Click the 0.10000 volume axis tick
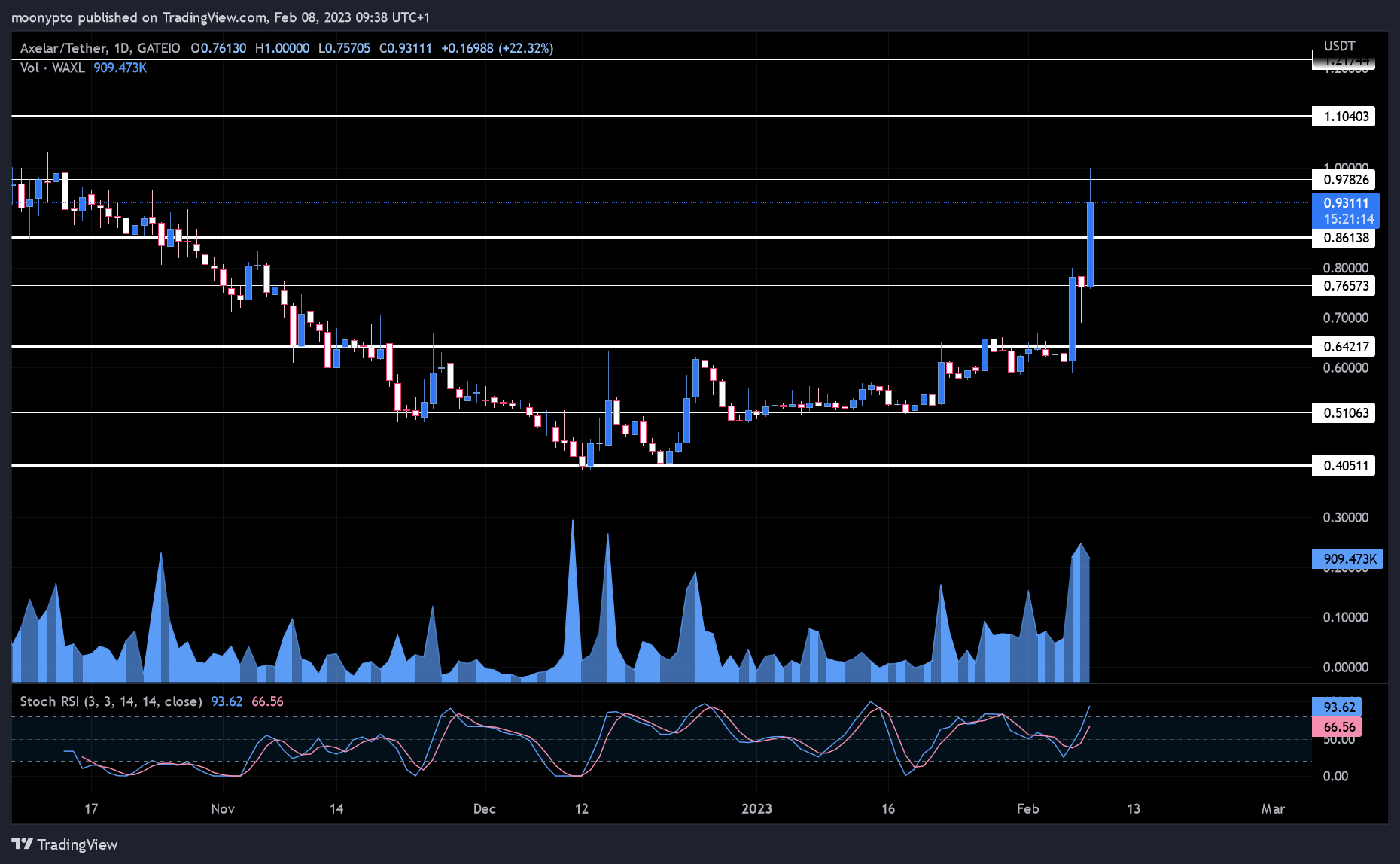The height and width of the screenshot is (864, 1400). [x=1346, y=618]
